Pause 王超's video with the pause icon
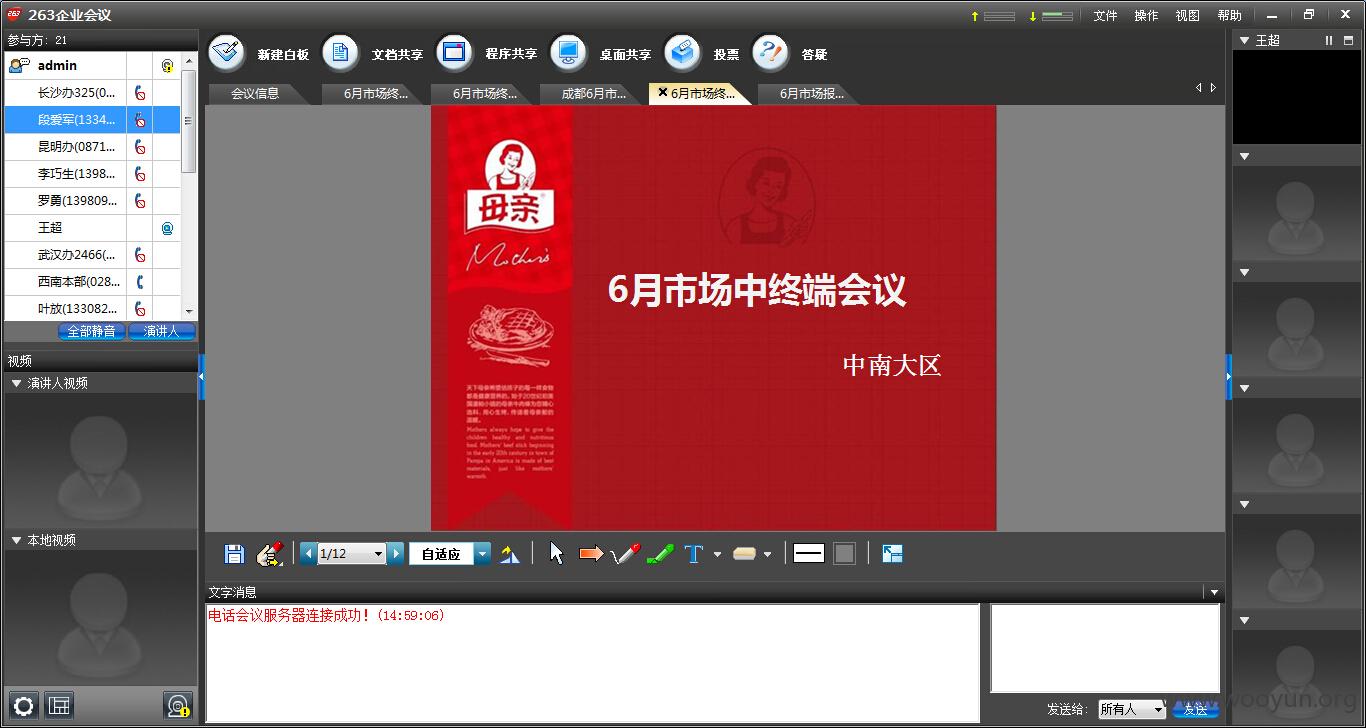 pos(1329,40)
